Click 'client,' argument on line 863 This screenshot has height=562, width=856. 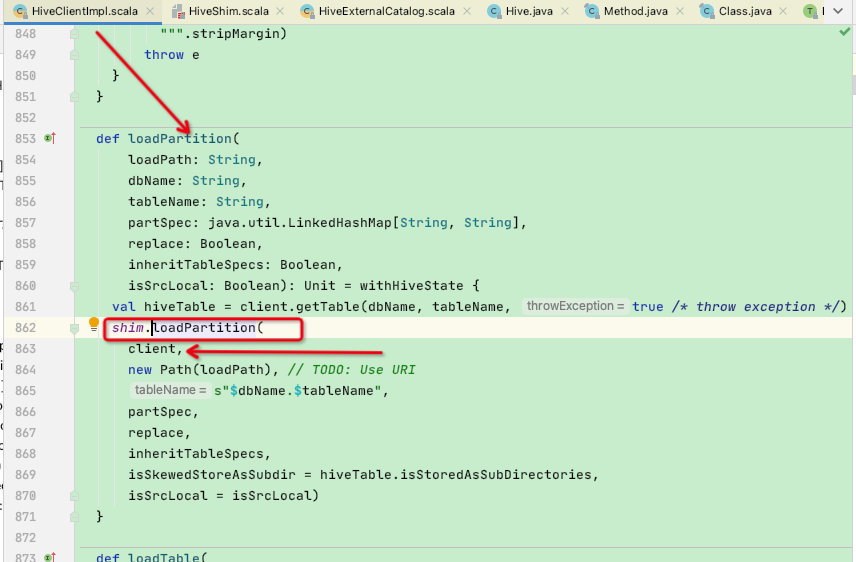click(x=156, y=348)
